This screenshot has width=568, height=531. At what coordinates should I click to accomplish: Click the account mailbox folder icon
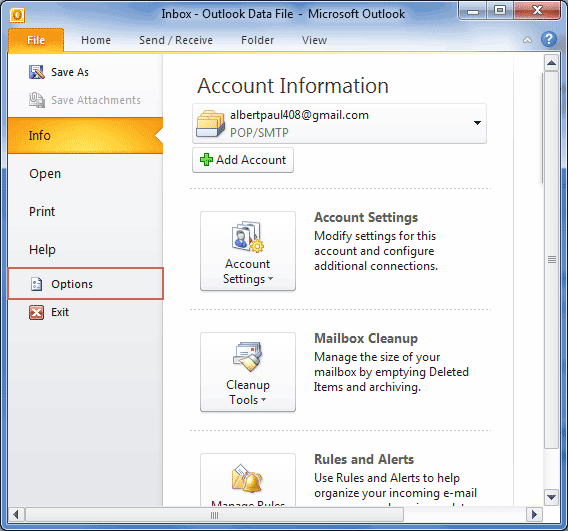click(x=210, y=124)
